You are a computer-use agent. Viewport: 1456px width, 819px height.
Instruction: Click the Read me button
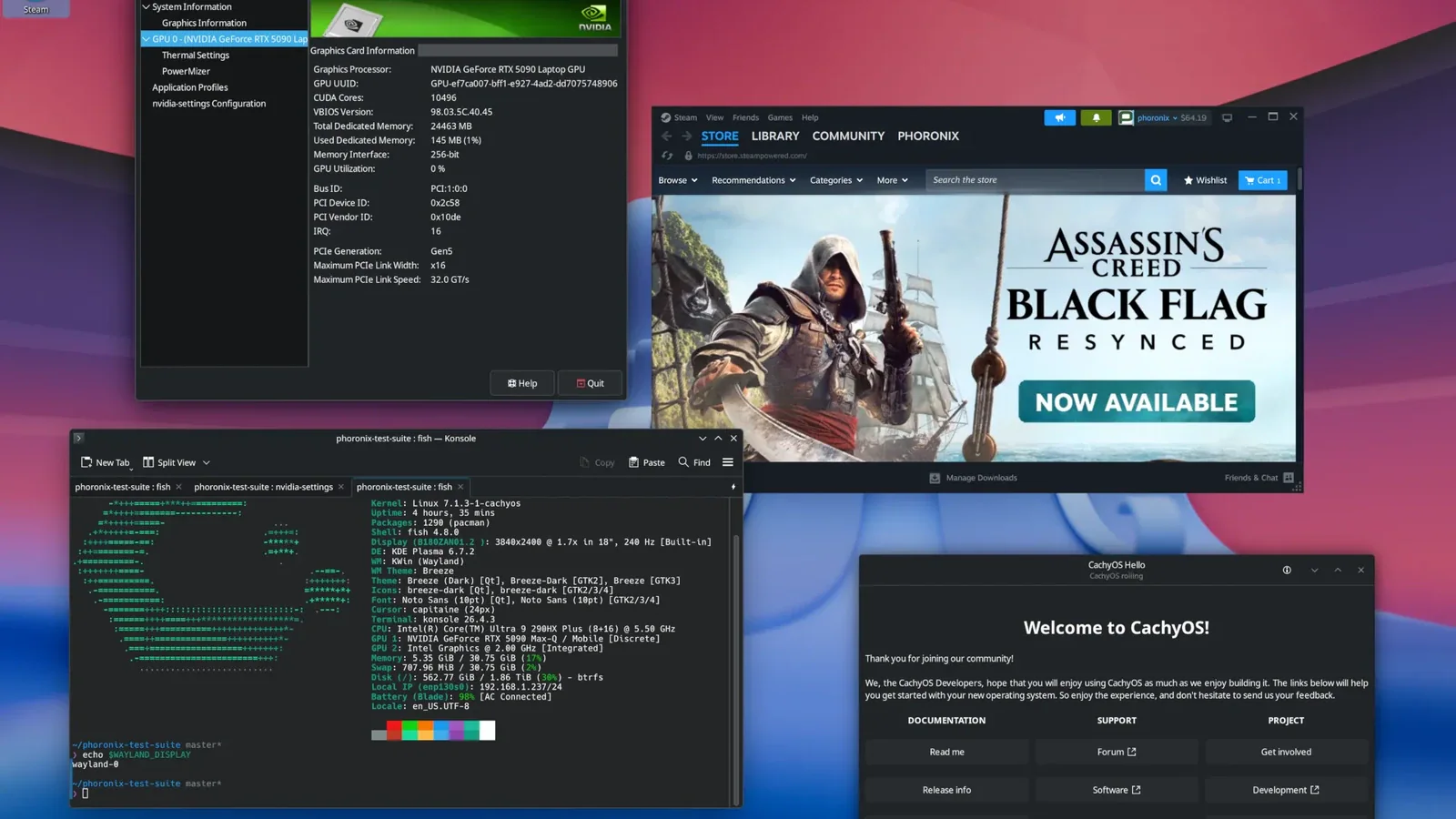[x=946, y=752]
